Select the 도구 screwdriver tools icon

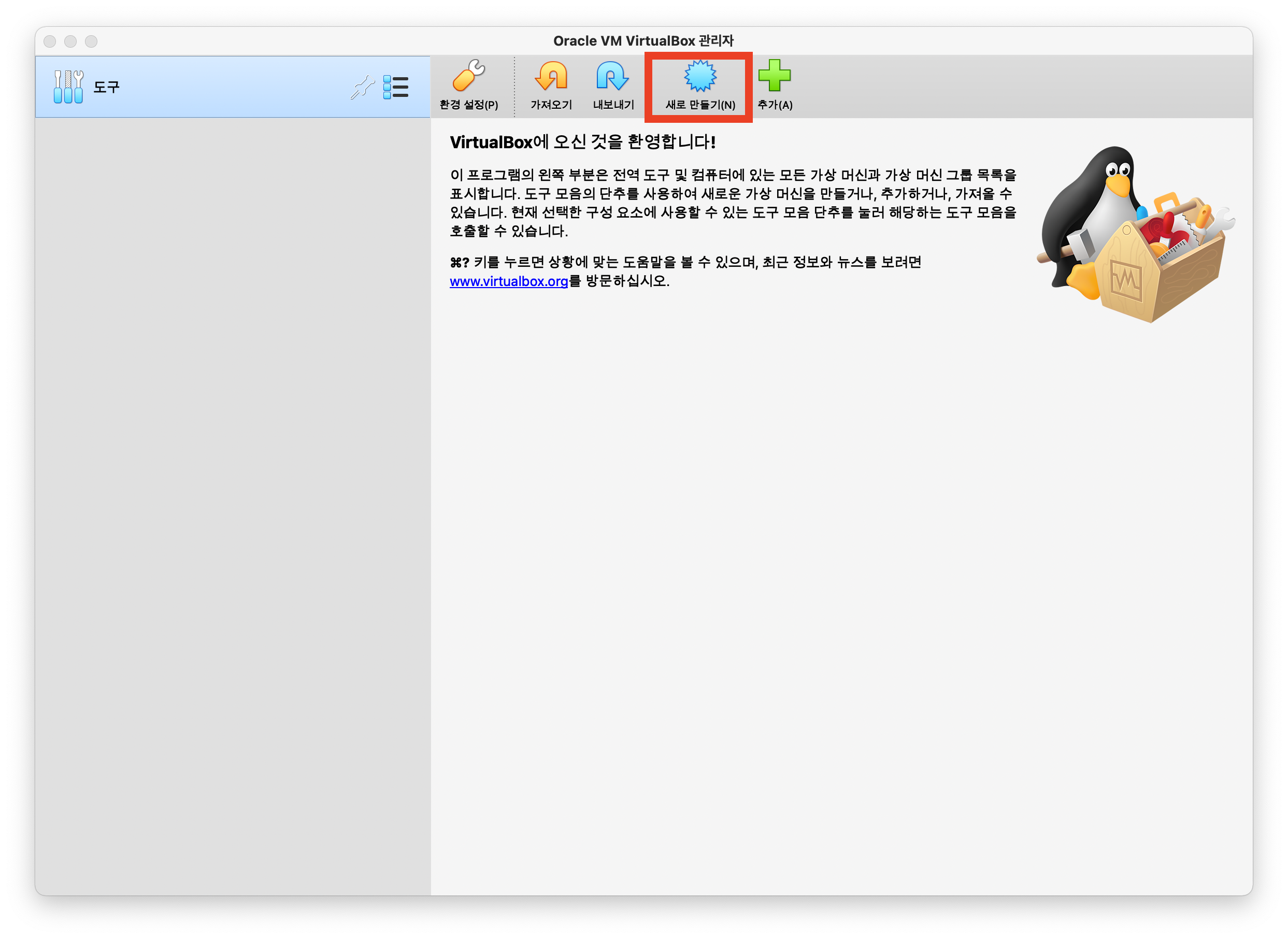(x=68, y=87)
